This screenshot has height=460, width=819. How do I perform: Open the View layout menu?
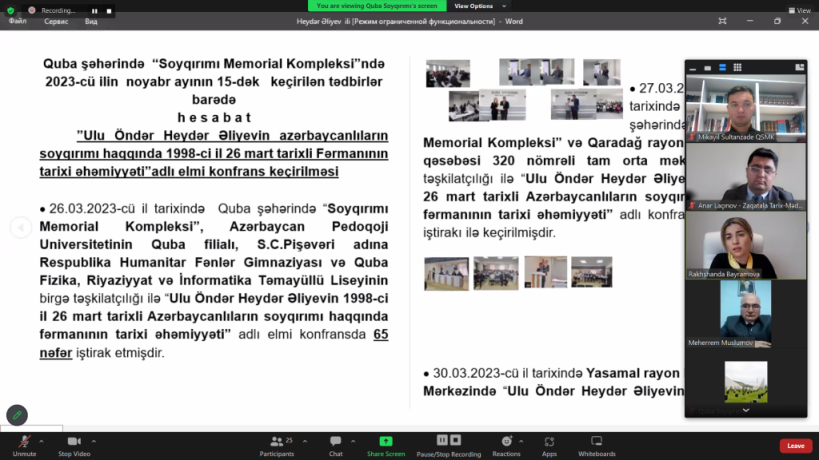[800, 10]
